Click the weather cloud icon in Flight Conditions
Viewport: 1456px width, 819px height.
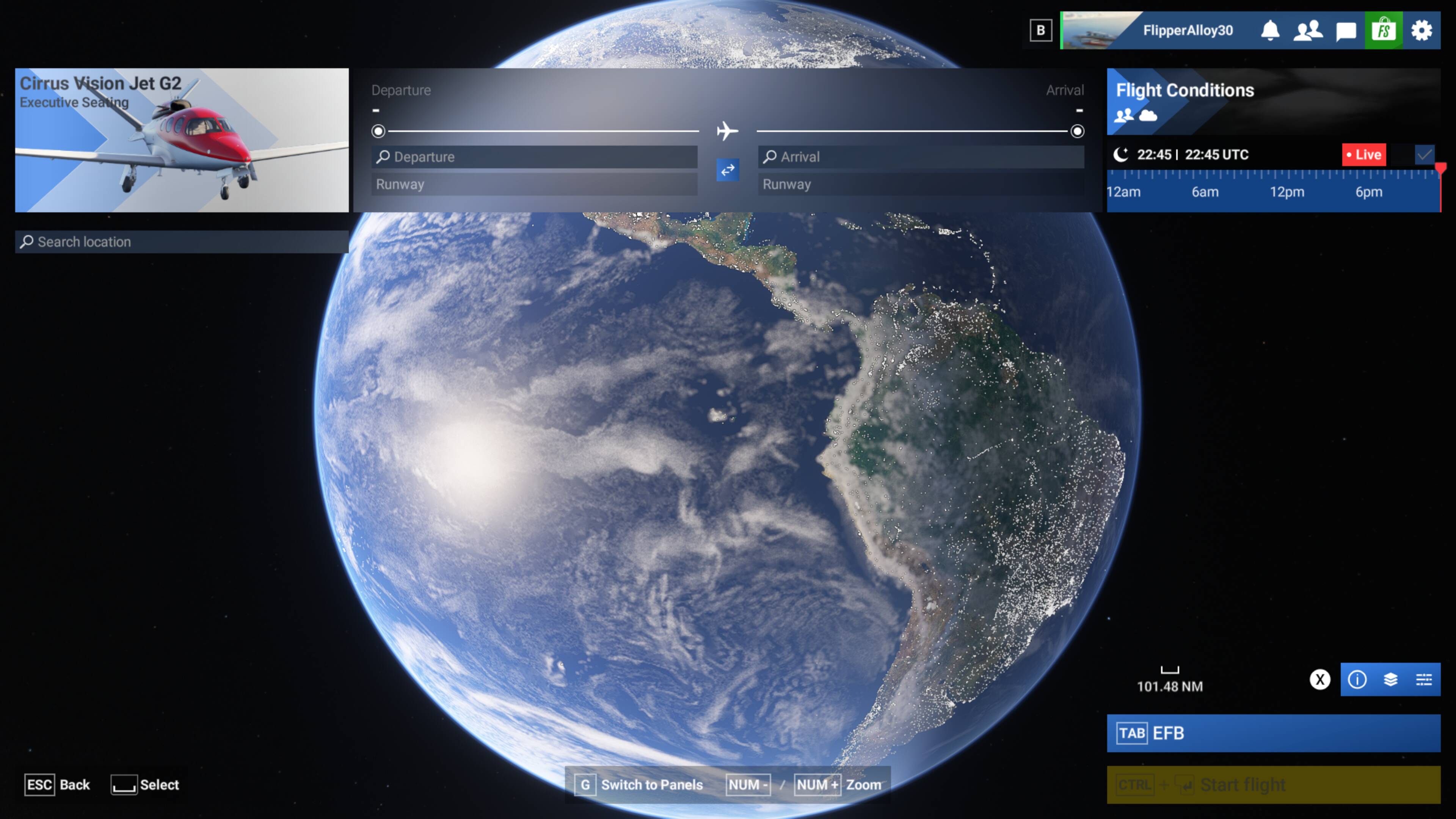point(1148,116)
